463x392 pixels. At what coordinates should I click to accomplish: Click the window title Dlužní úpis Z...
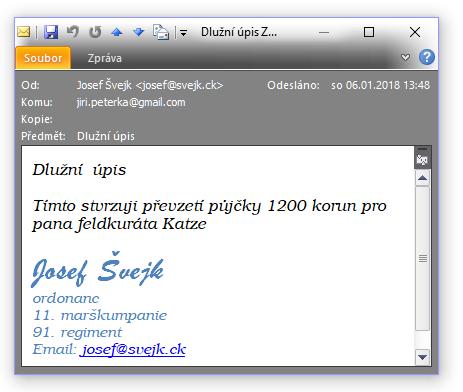pos(239,32)
